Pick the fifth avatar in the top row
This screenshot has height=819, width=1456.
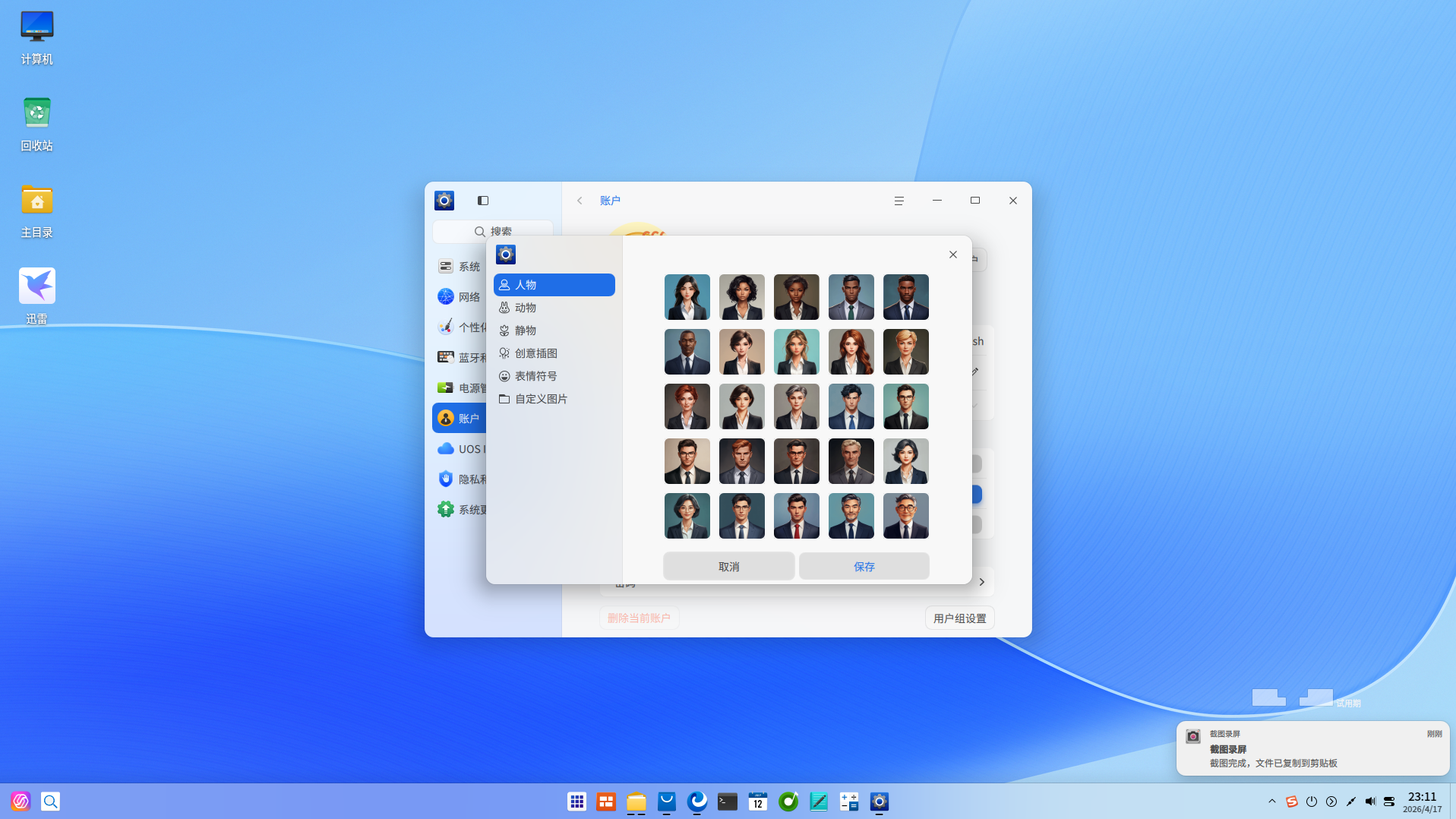point(906,297)
